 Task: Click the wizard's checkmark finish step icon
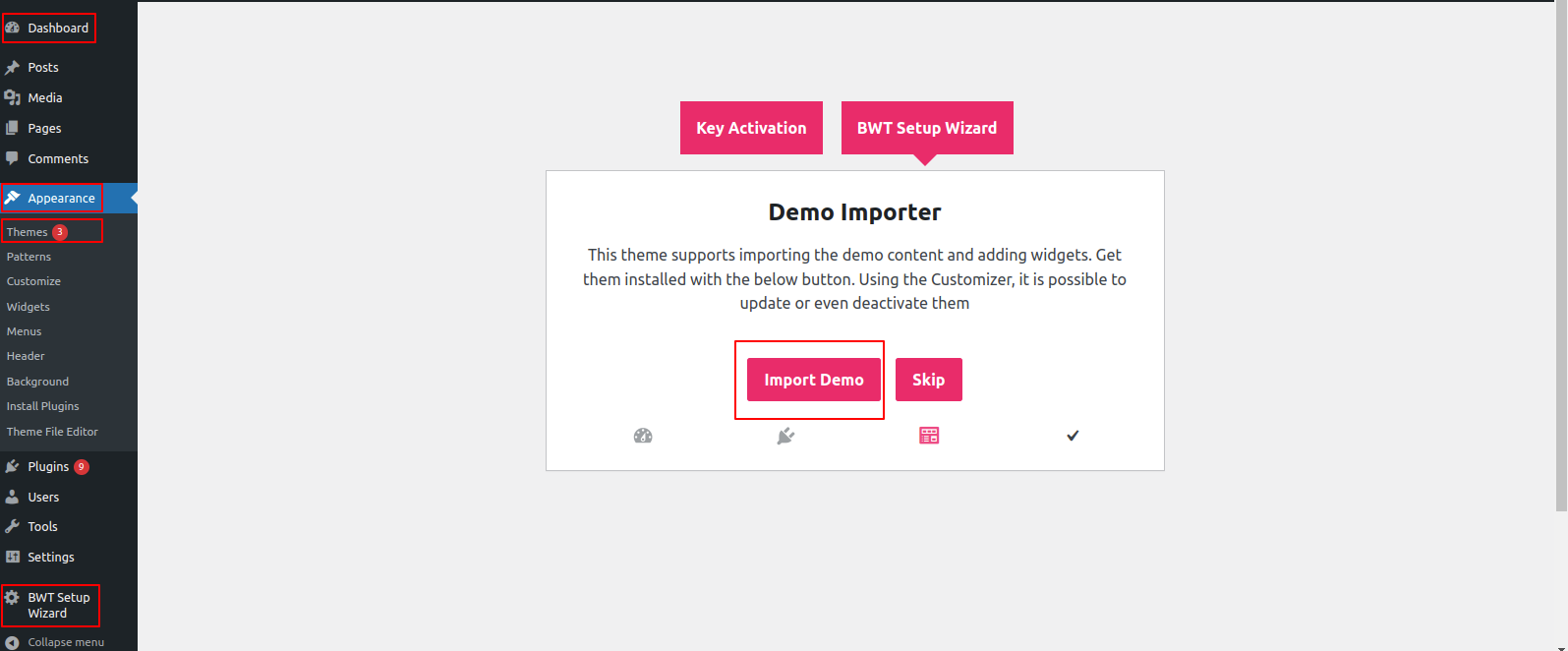click(x=1073, y=436)
